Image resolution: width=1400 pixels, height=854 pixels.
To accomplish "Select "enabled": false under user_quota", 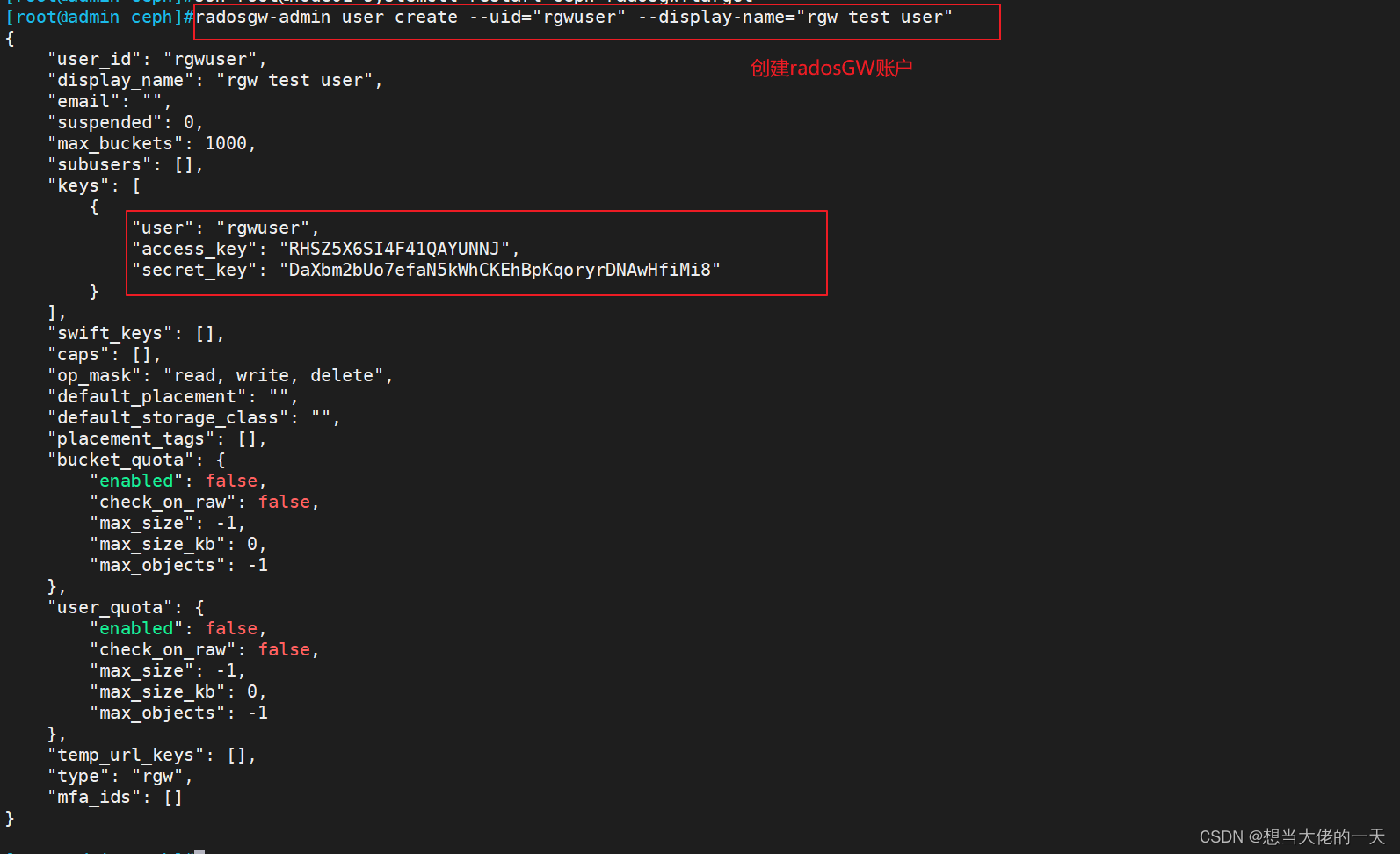I will click(x=178, y=628).
